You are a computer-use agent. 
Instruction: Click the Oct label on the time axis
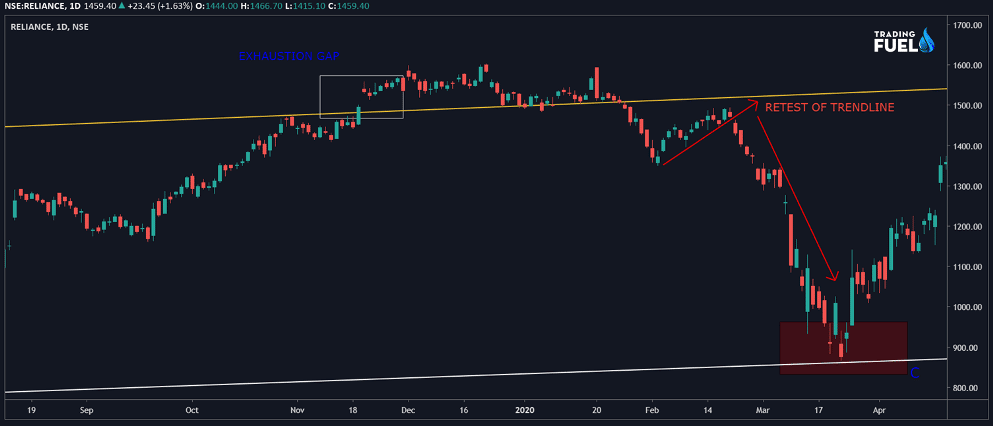pyautogui.click(x=193, y=410)
